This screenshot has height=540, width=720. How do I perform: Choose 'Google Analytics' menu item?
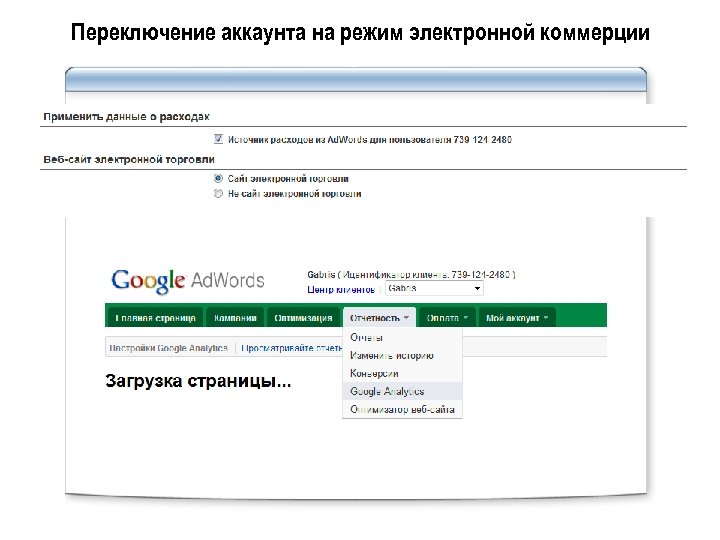click(x=402, y=391)
